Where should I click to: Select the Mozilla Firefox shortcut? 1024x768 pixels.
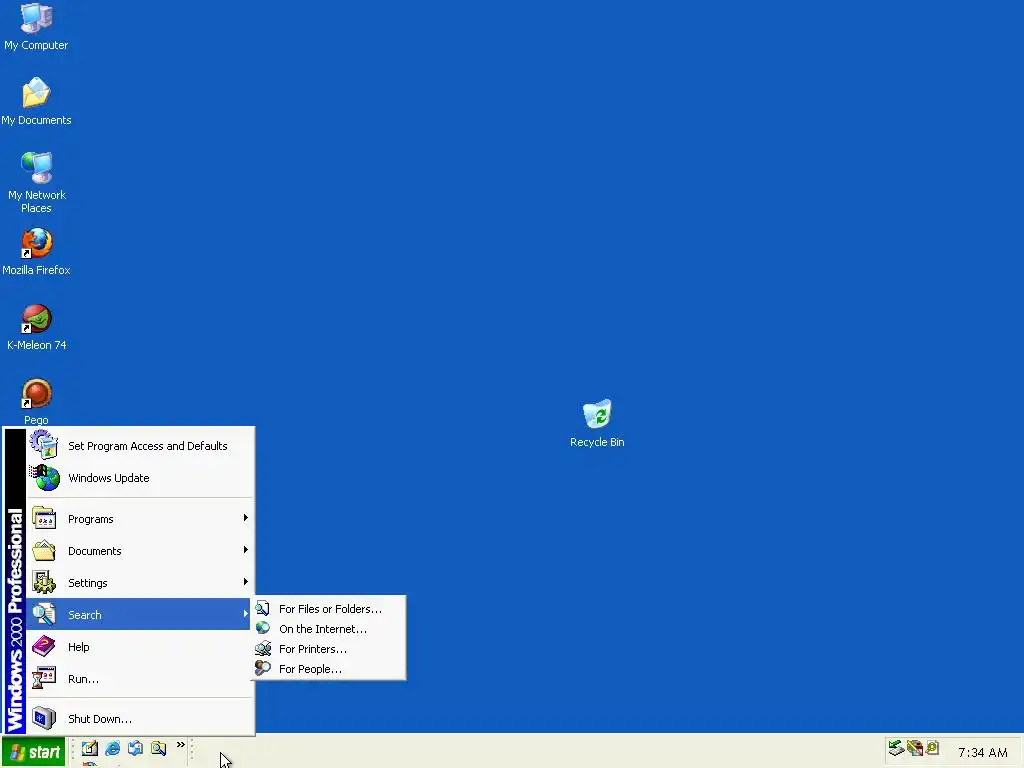pos(36,252)
